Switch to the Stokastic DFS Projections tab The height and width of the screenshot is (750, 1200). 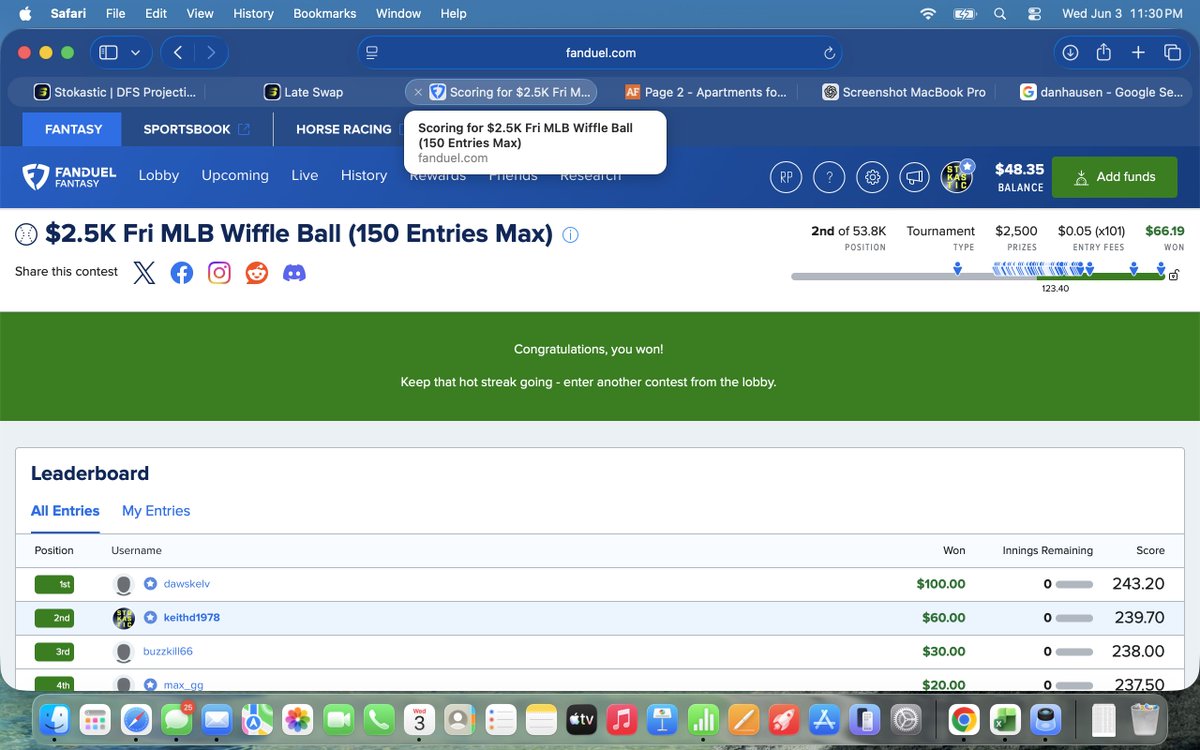point(115,92)
